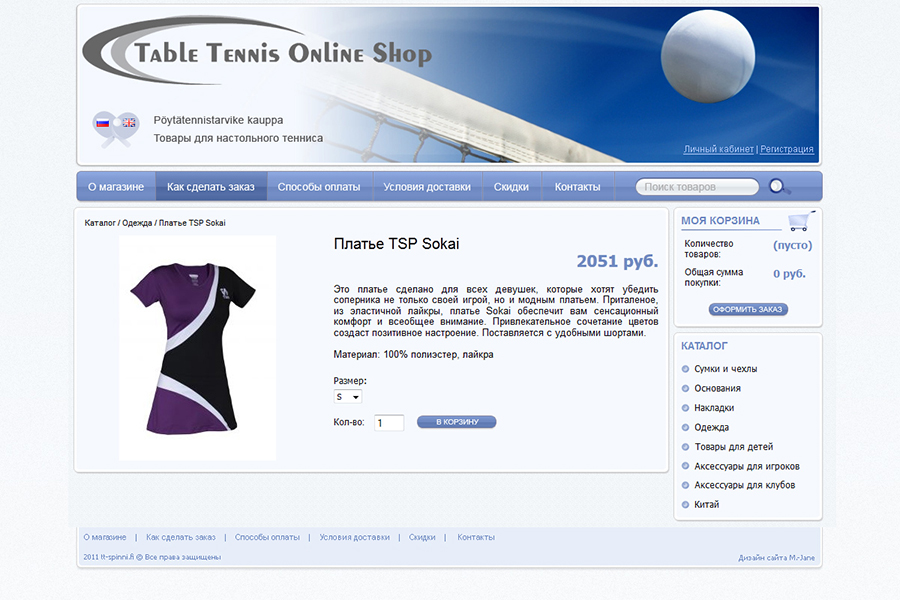Focus the Поиск товаров search field

[697, 187]
